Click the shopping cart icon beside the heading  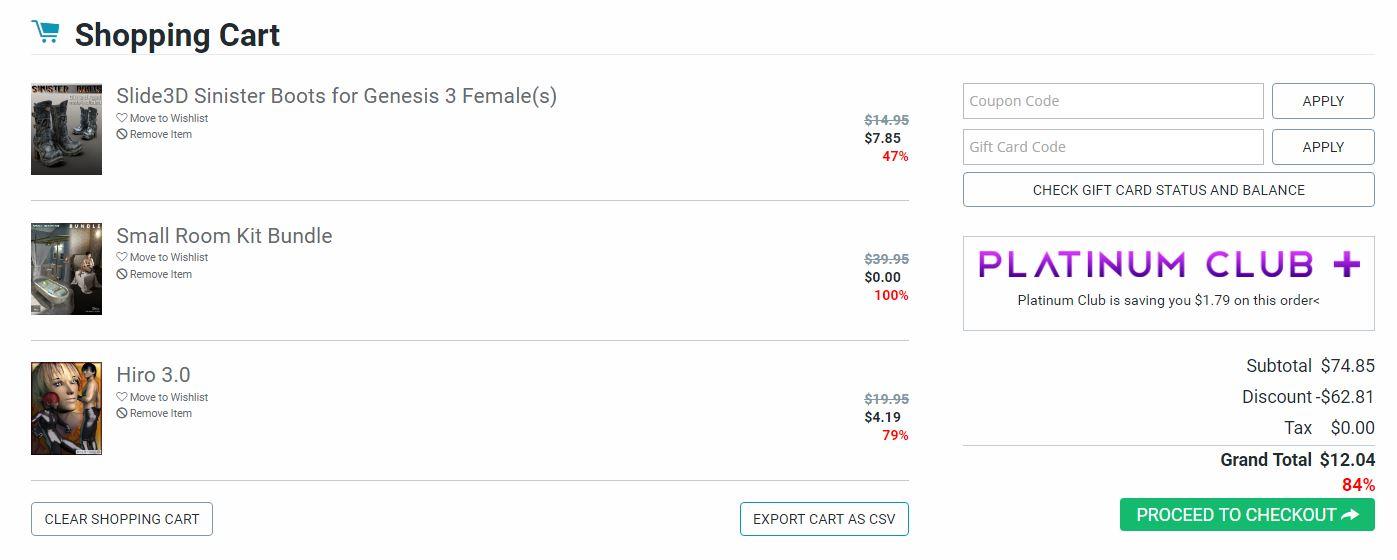[x=45, y=33]
